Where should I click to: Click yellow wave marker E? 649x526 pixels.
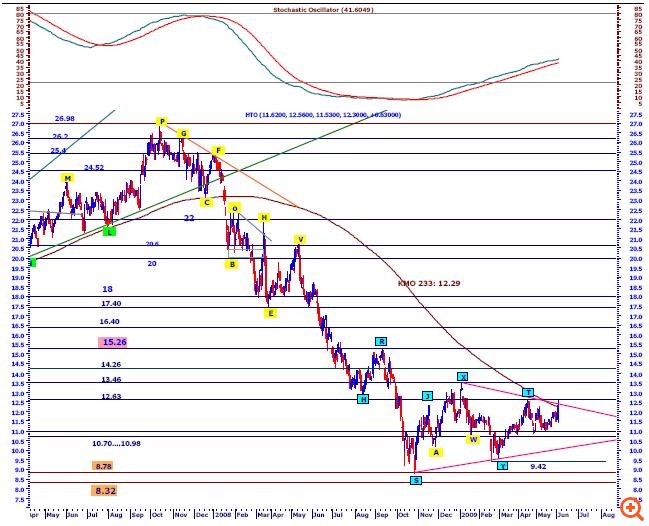point(270,313)
